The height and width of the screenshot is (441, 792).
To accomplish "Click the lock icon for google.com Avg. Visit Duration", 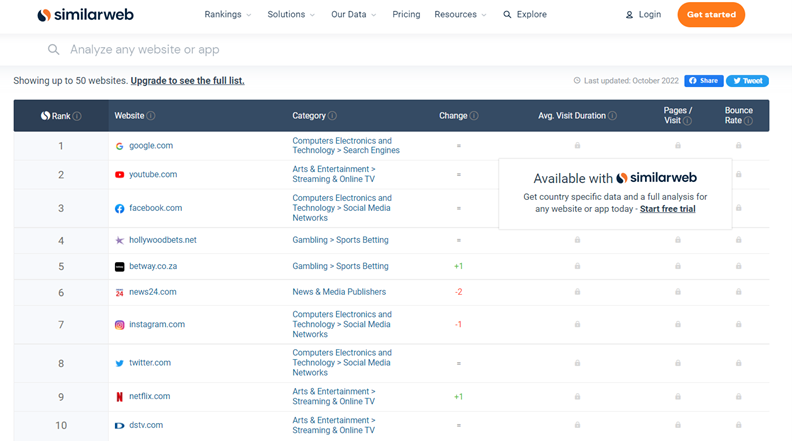I will (577, 145).
